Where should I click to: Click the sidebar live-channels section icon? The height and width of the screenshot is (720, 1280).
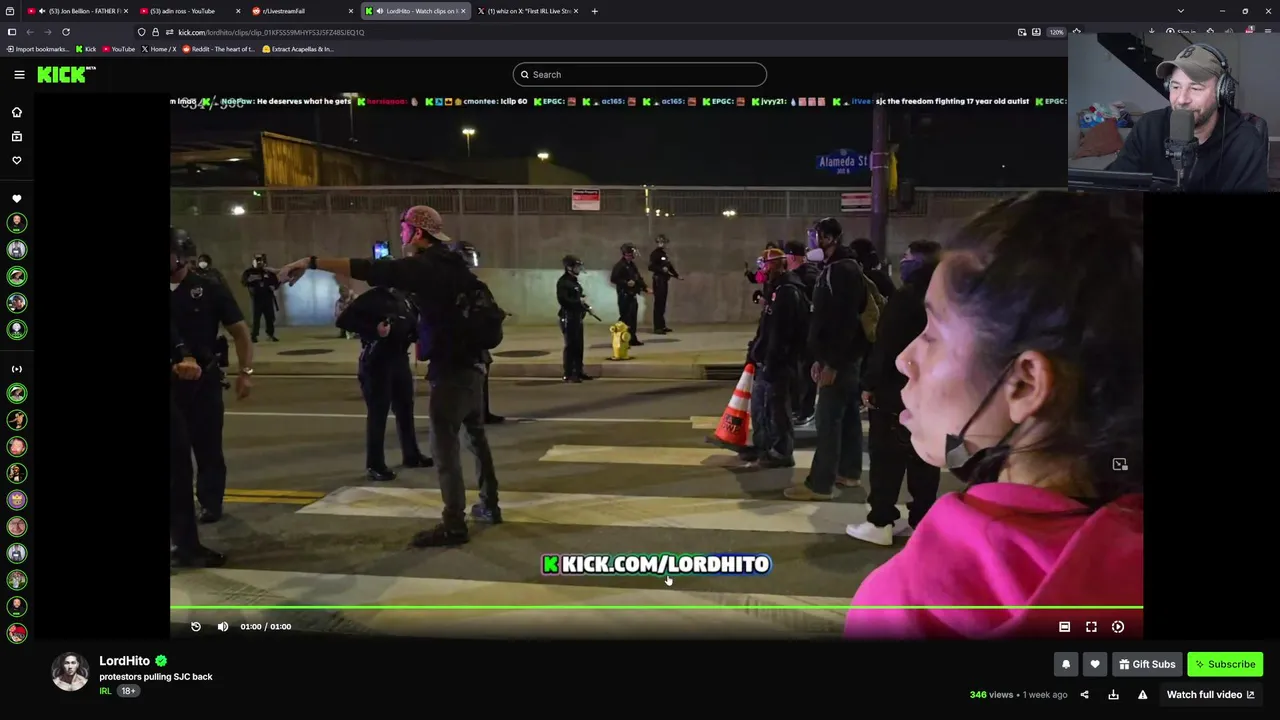(16, 369)
